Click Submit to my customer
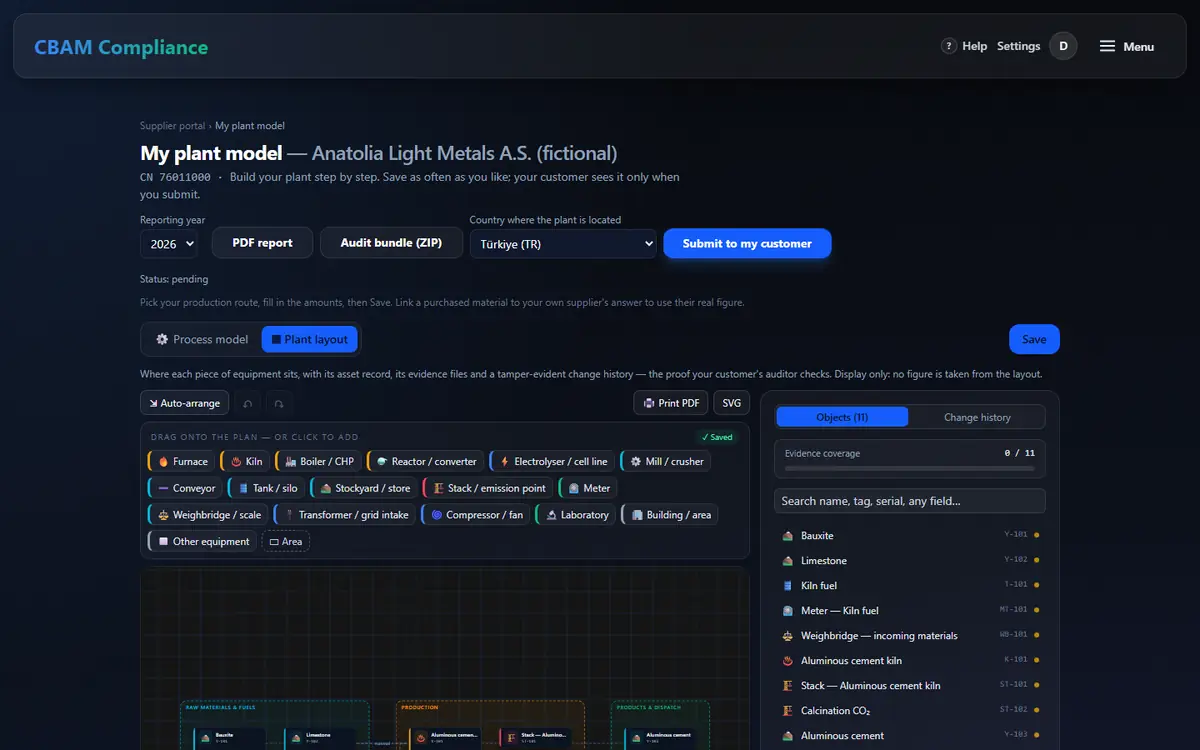 tap(747, 243)
